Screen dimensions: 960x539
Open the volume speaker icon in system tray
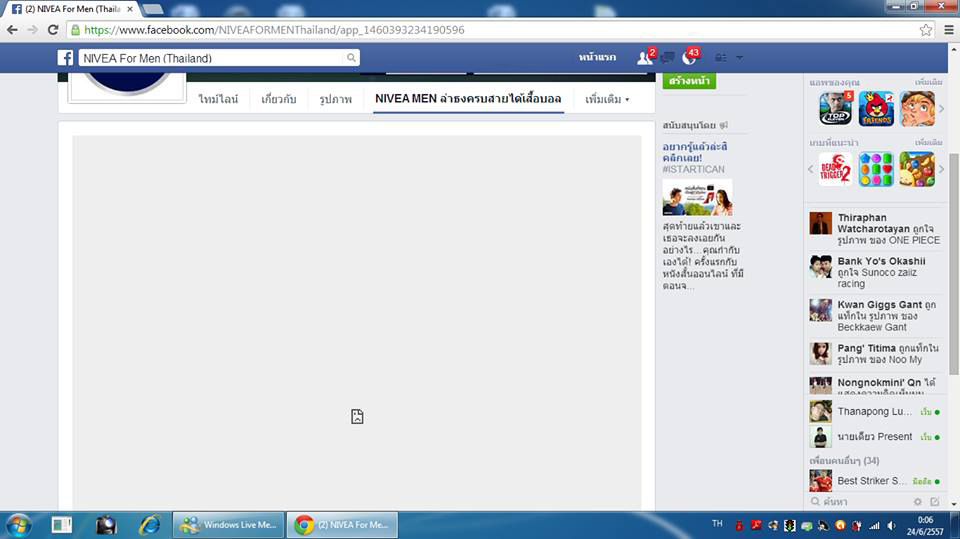[x=891, y=526]
